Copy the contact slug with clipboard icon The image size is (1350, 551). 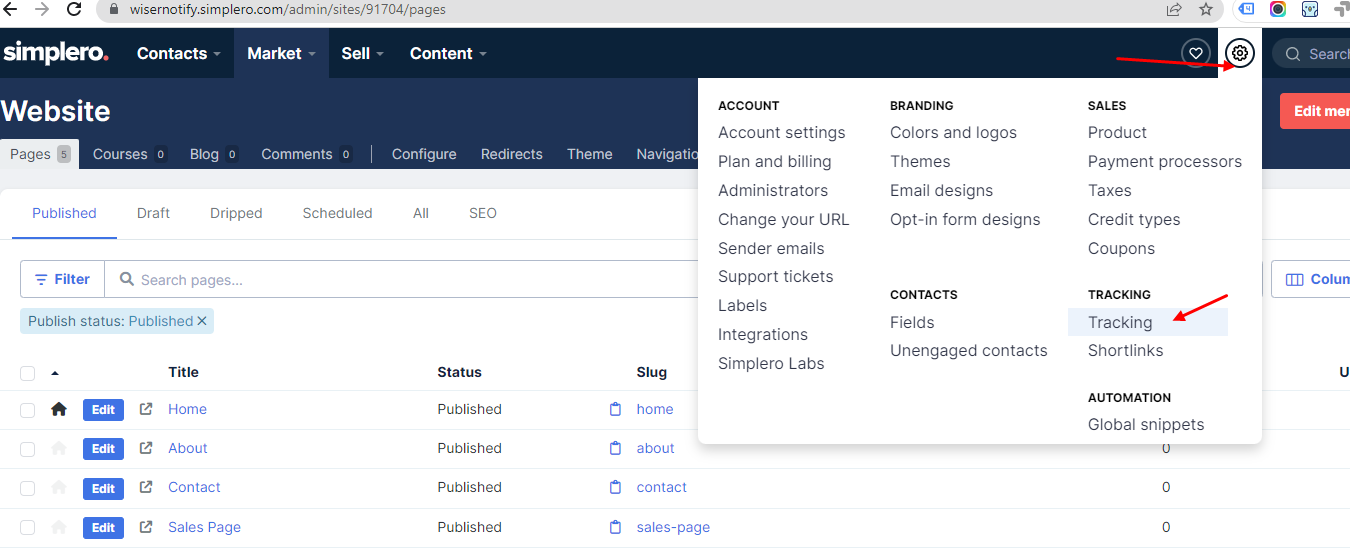615,487
